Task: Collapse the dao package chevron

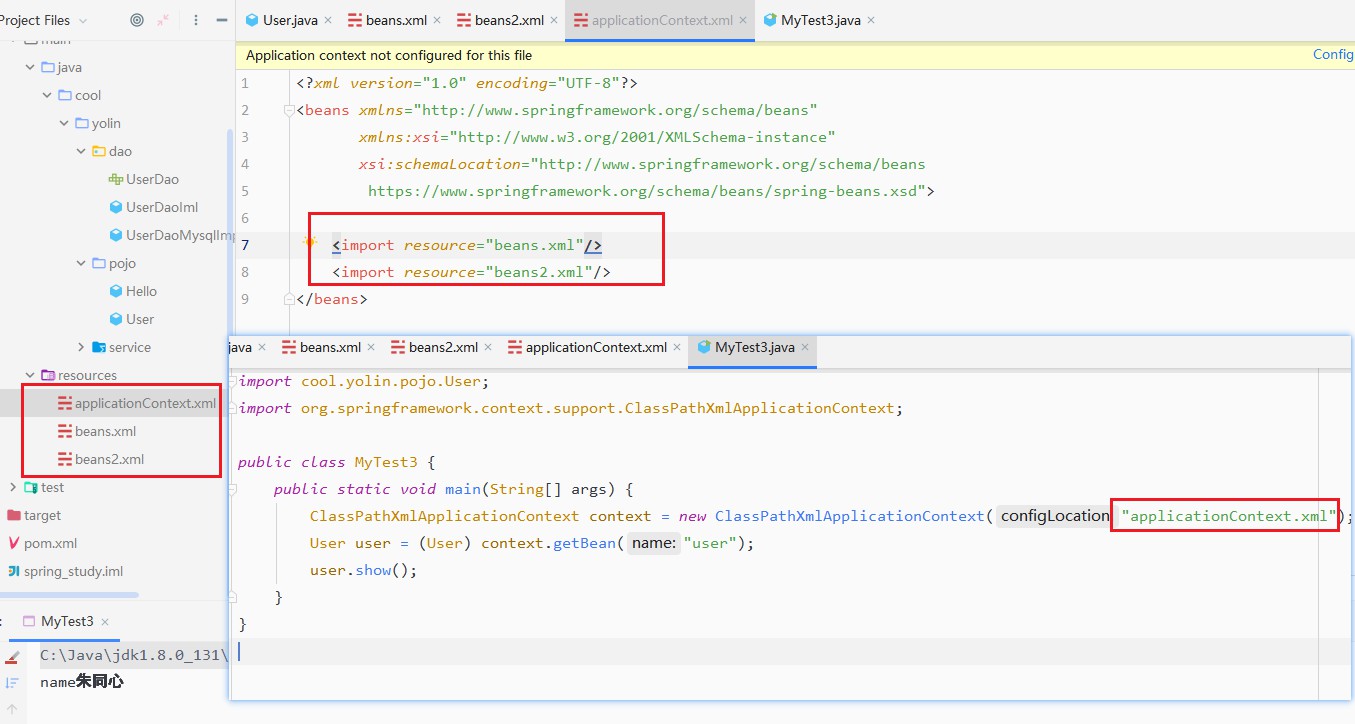Action: [x=82, y=151]
